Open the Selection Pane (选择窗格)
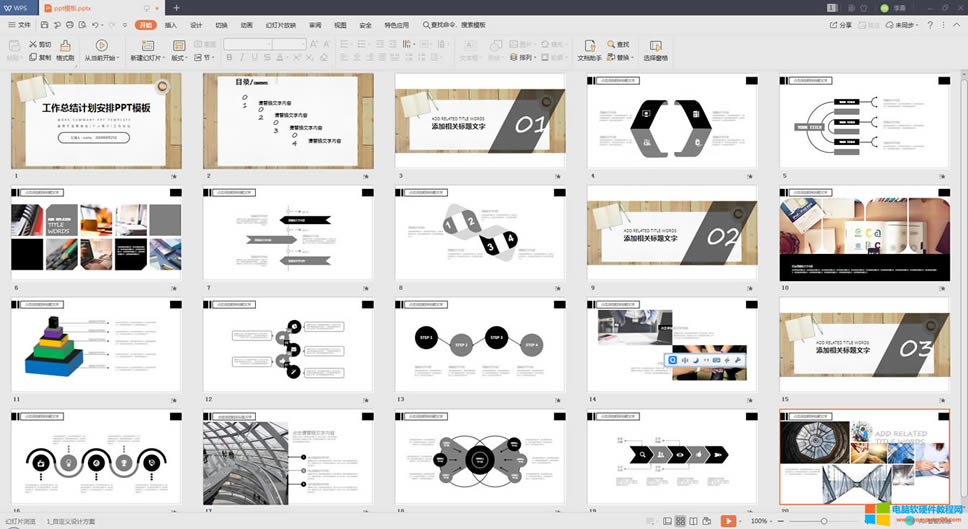The height and width of the screenshot is (529, 968). coord(655,46)
